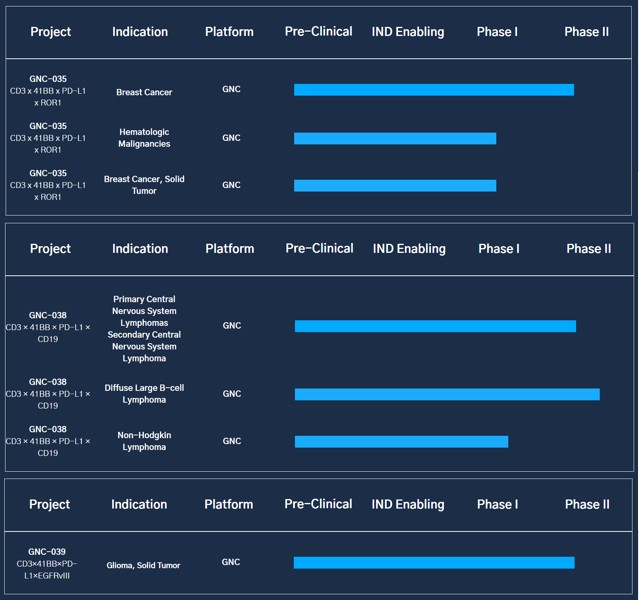Click the GNC platform label in the Non-Hodgkin Lymphoma row
Screen dimensions: 639x600
[231, 441]
